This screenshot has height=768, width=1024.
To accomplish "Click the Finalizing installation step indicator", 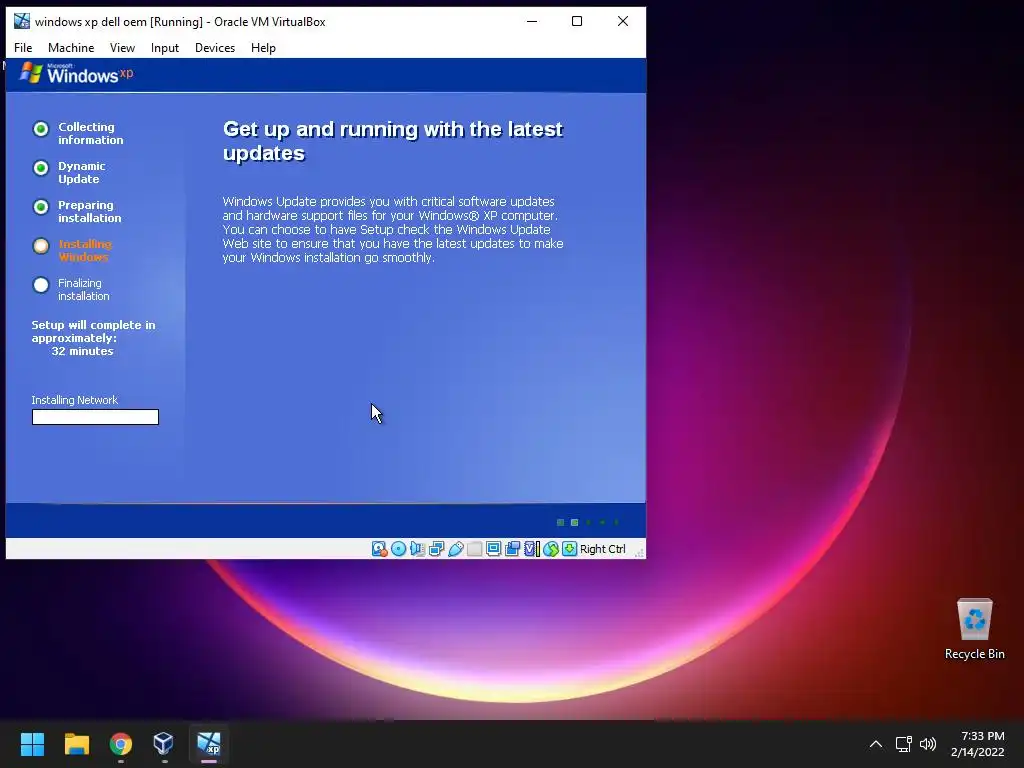I will click(x=40, y=285).
